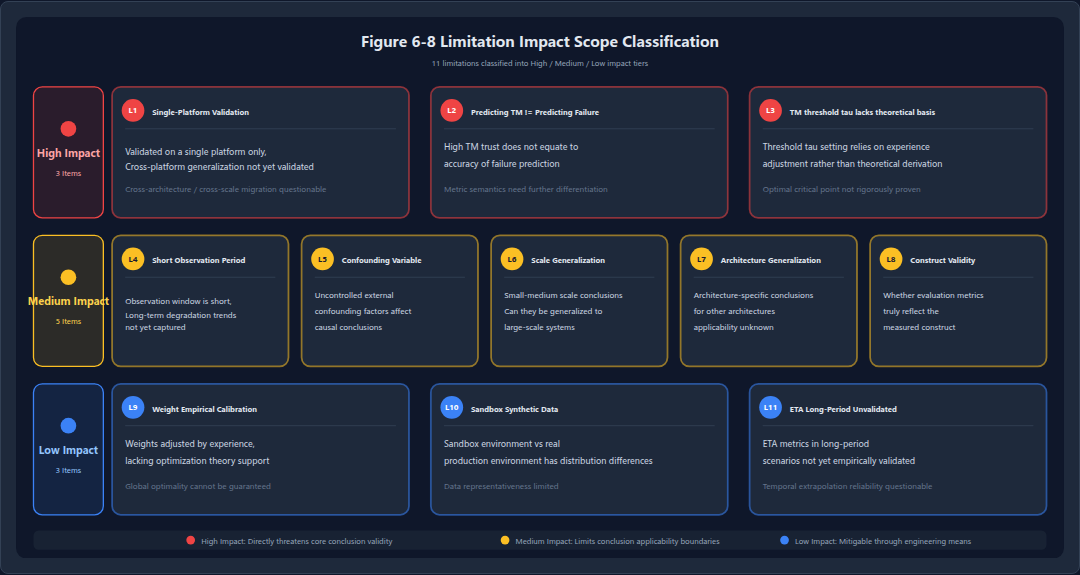Click 'Observation window is short' text
The height and width of the screenshot is (575, 1080).
click(178, 302)
